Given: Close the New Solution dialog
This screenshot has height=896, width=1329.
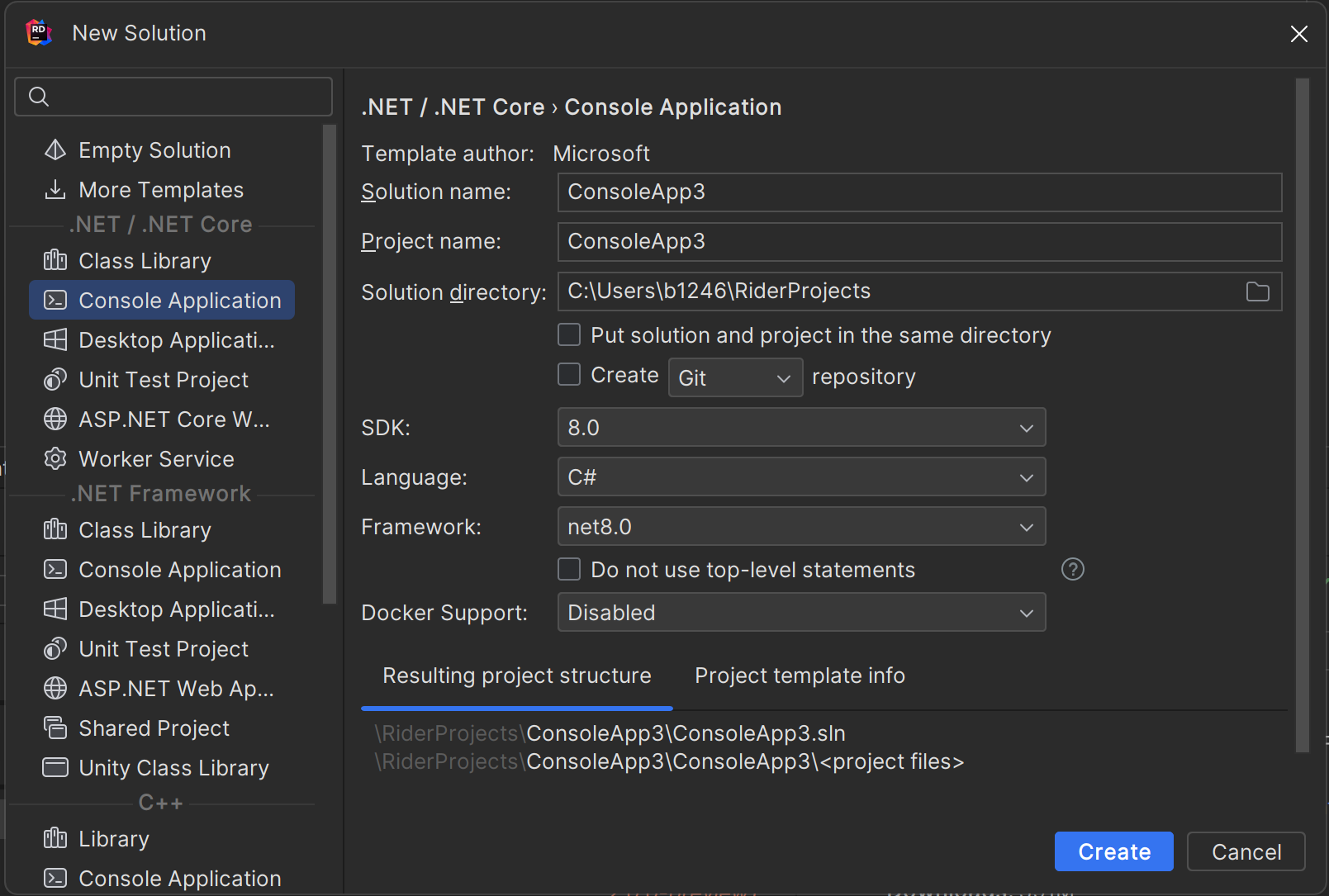Looking at the screenshot, I should coord(1299,34).
